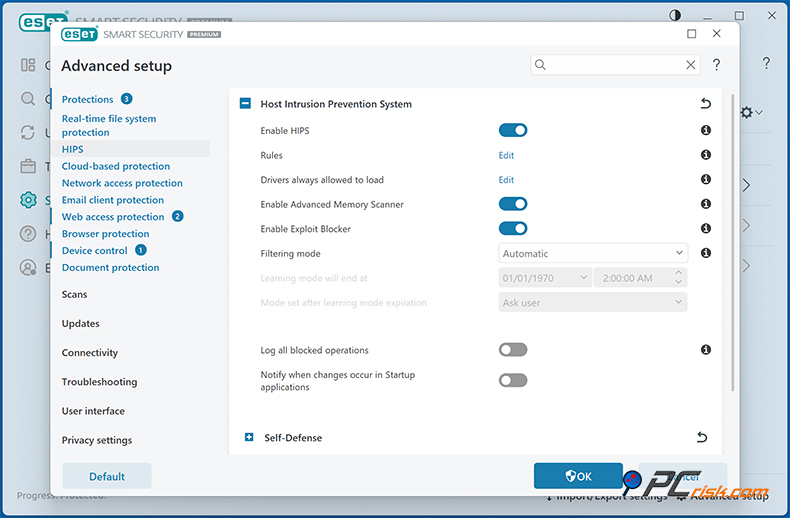Click the search magnifier icon
The image size is (790, 518).
click(x=540, y=64)
